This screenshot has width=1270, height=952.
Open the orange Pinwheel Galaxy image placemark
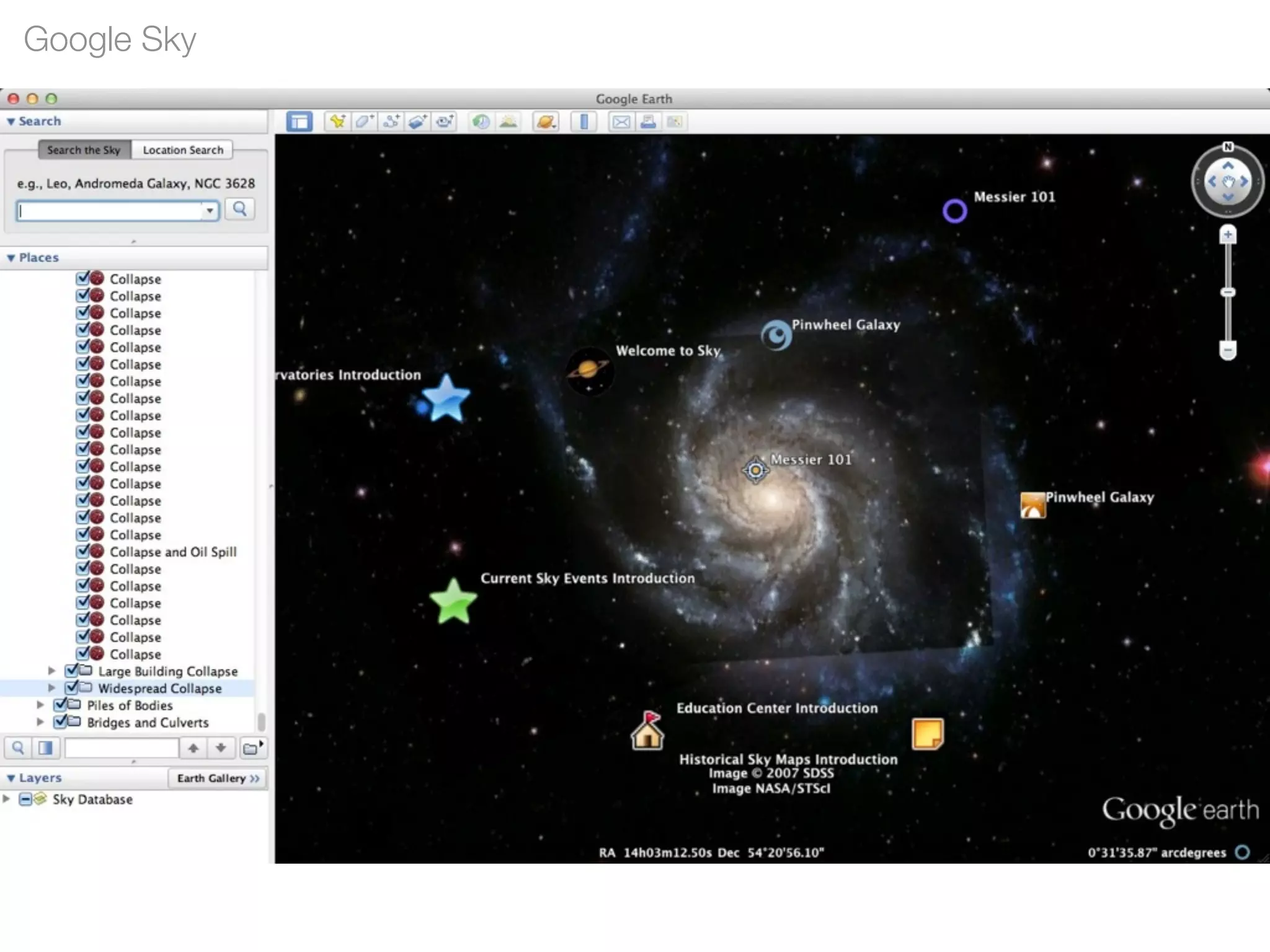1033,505
